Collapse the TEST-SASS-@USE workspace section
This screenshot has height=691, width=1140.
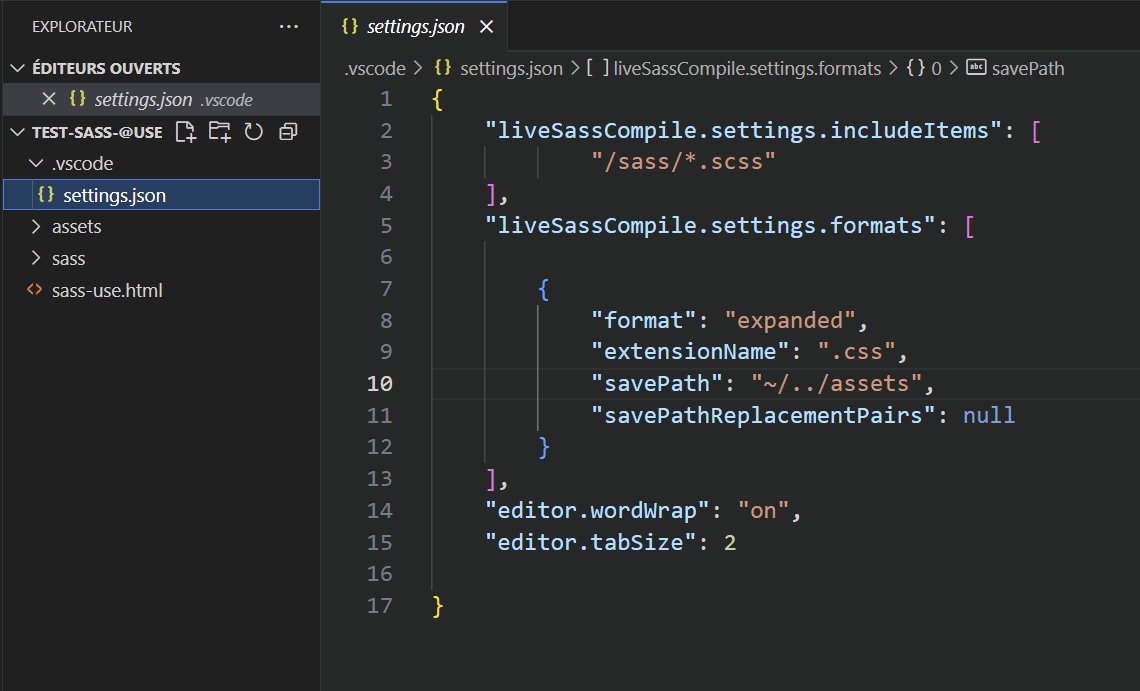point(17,132)
